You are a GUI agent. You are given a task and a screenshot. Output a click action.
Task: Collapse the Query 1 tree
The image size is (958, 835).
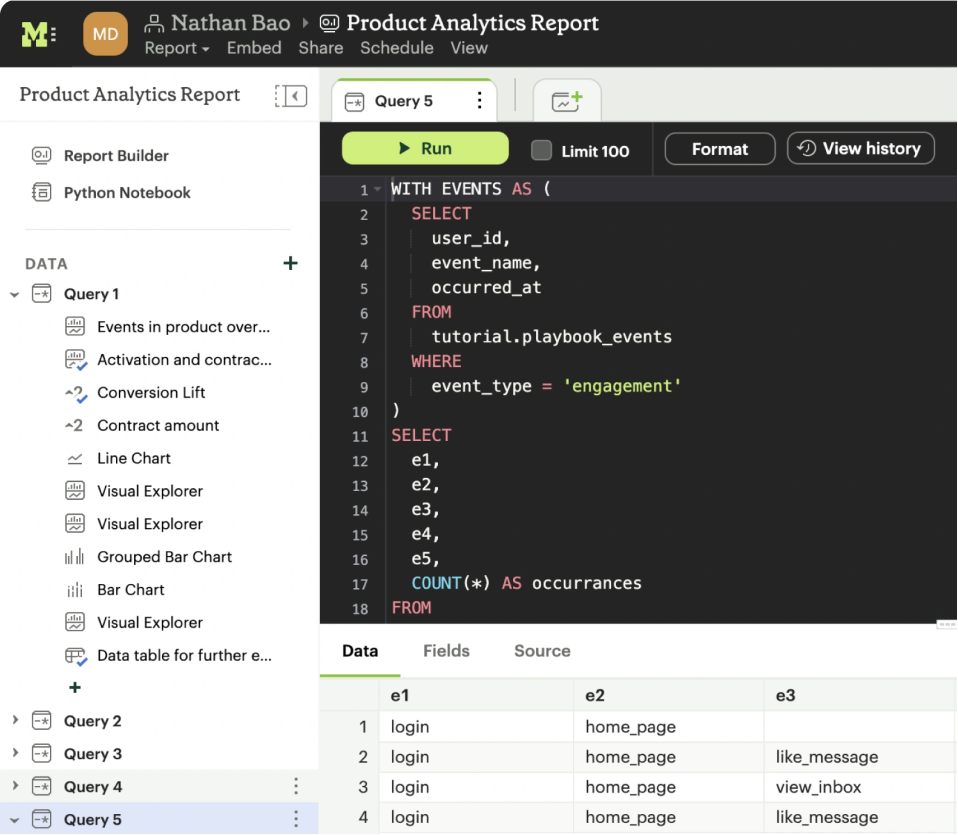point(14,293)
